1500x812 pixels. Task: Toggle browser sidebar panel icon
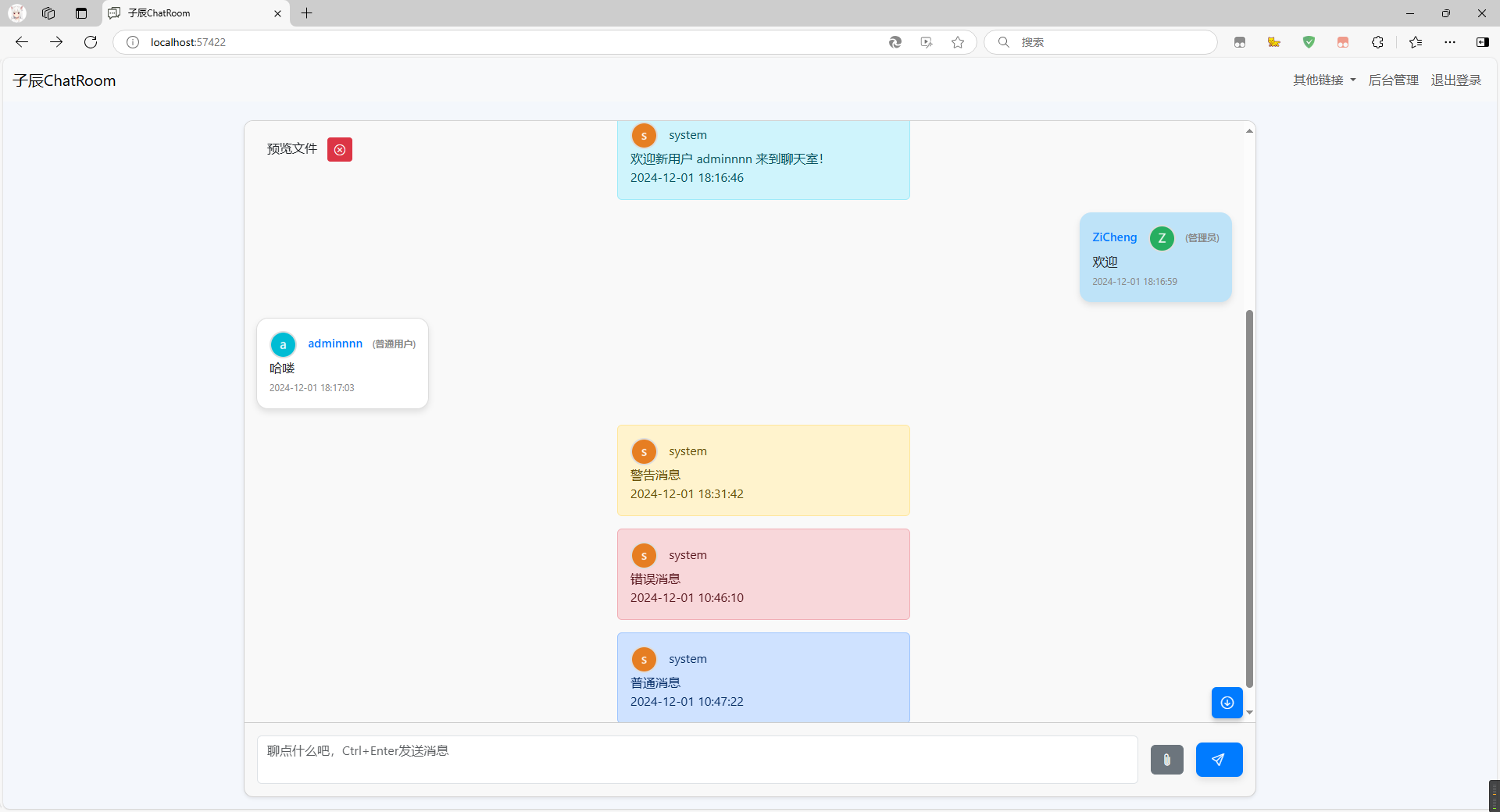1483,42
